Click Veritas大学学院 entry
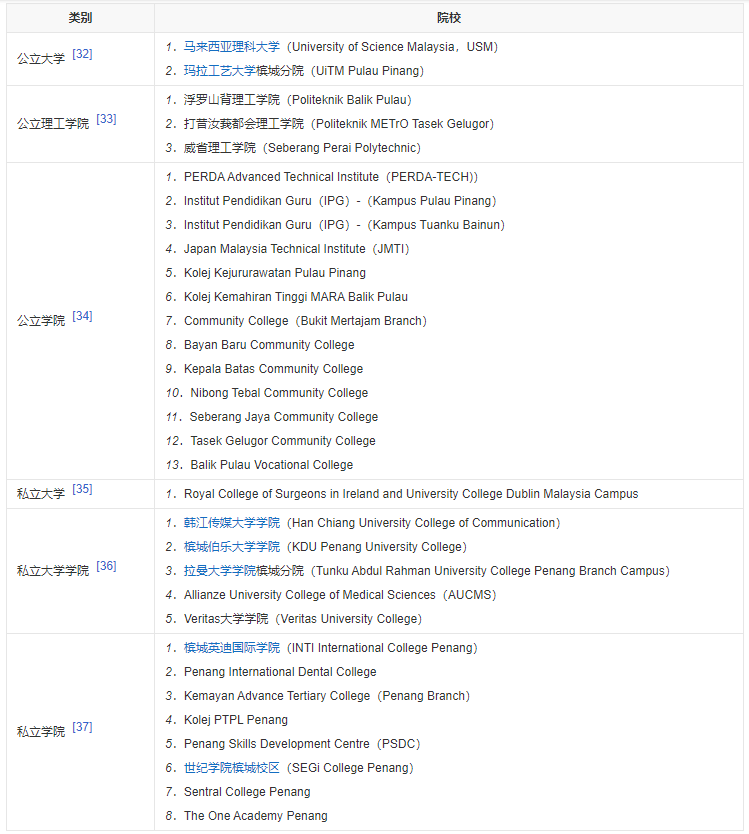 point(303,619)
